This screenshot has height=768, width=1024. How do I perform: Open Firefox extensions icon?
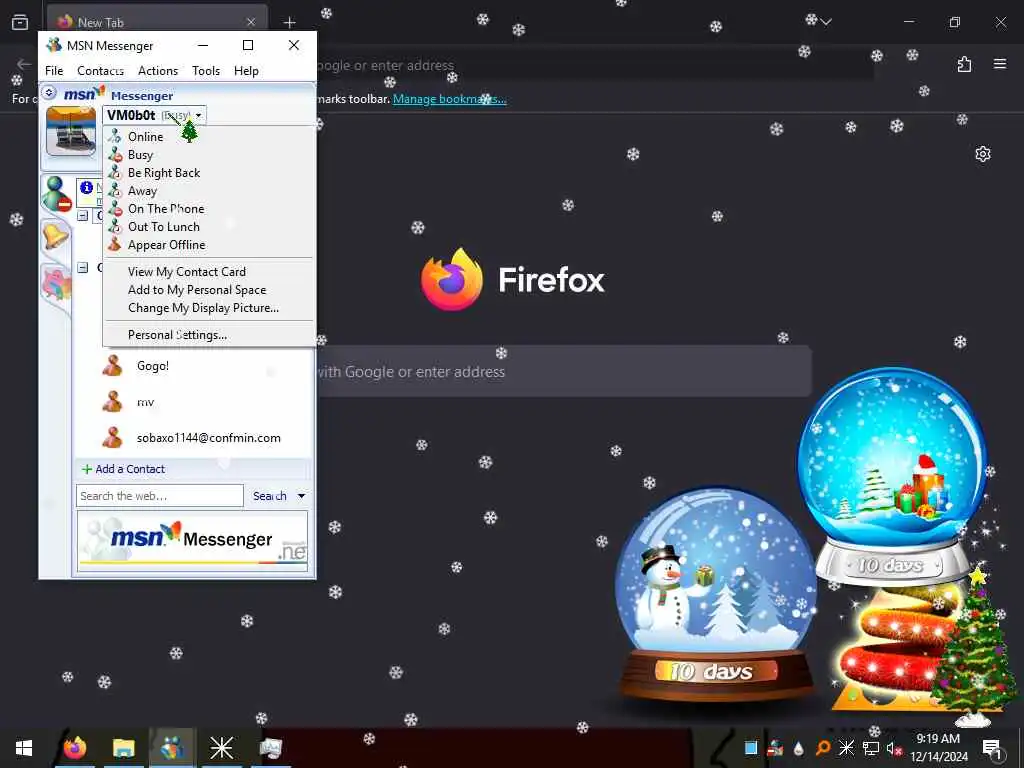[x=964, y=64]
